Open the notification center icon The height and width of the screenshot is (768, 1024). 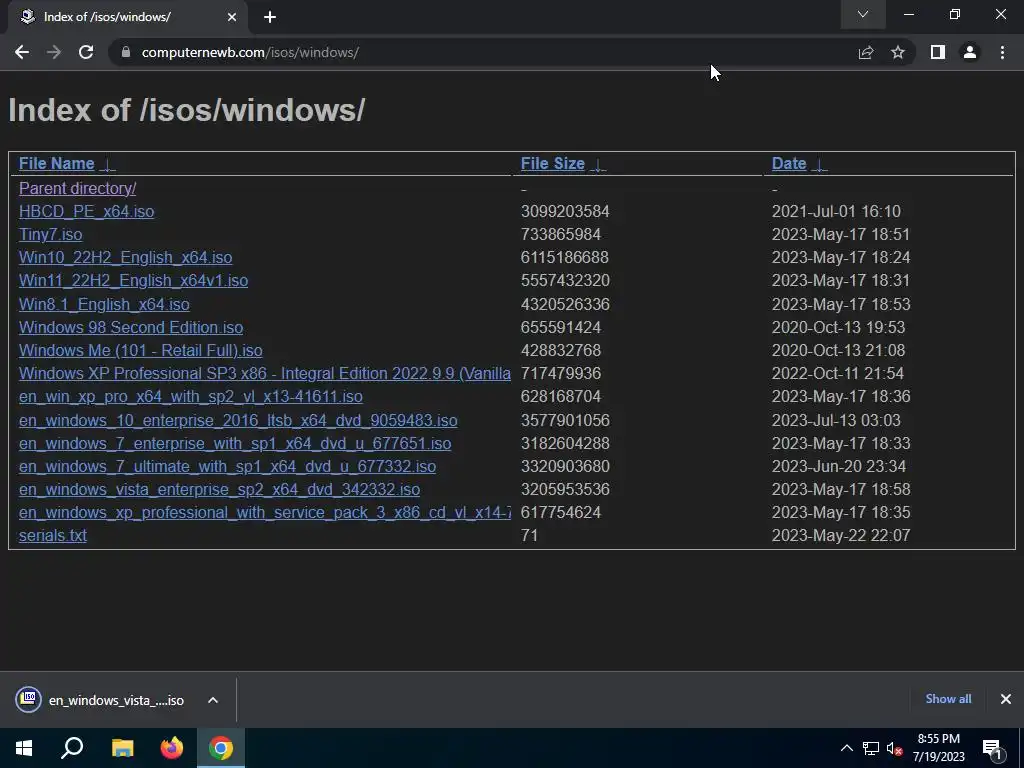pyautogui.click(x=992, y=748)
